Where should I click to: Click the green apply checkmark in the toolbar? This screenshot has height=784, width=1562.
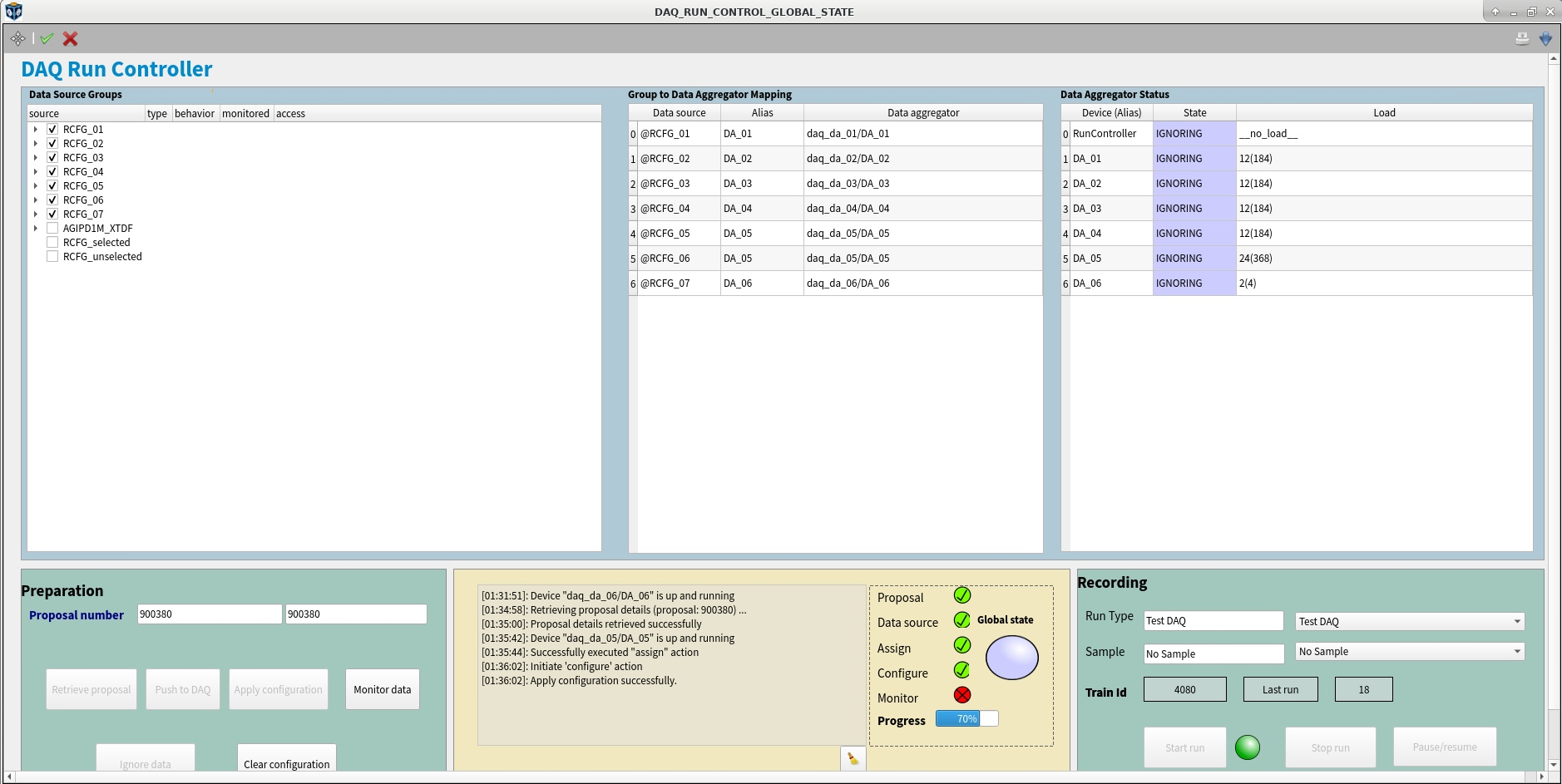pos(47,38)
